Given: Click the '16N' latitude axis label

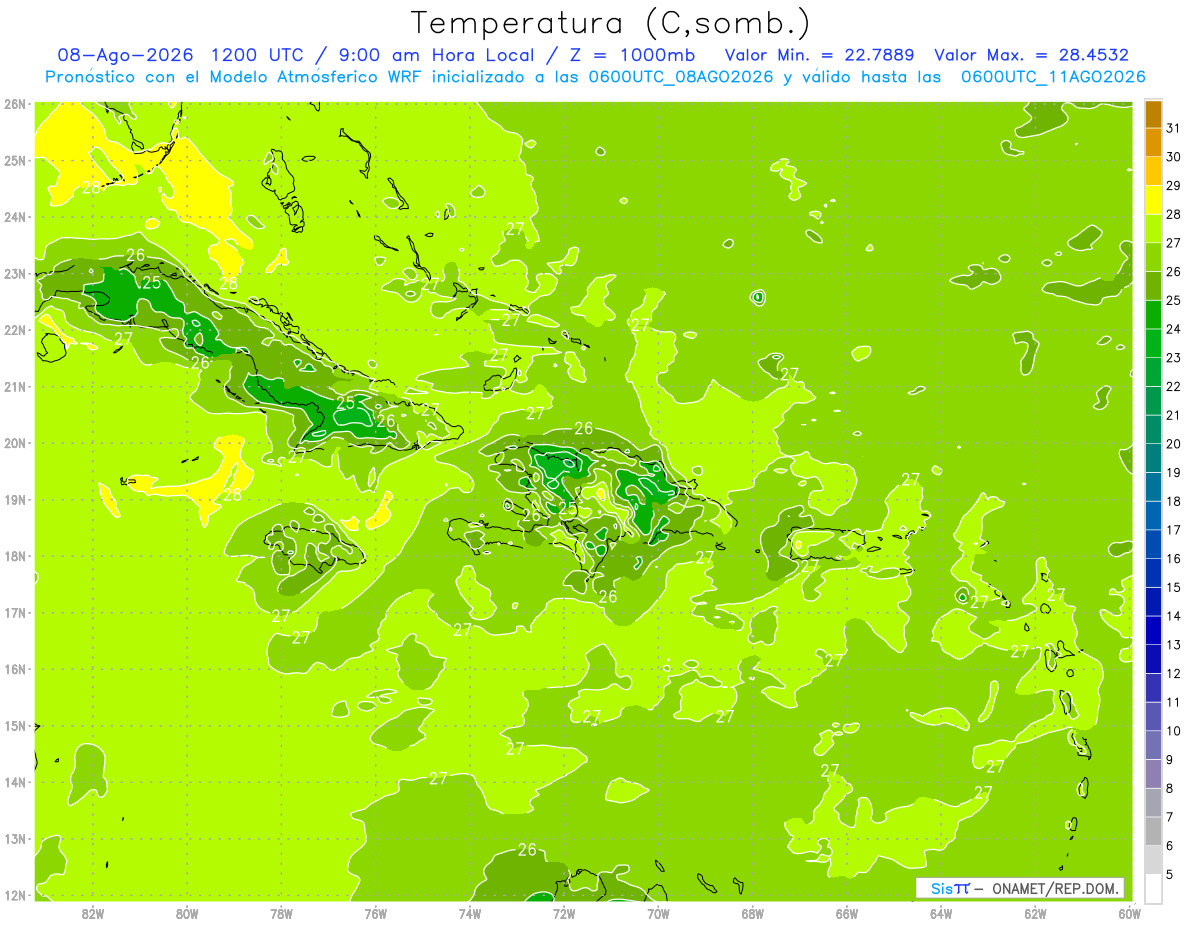Looking at the screenshot, I should pyautogui.click(x=15, y=669).
